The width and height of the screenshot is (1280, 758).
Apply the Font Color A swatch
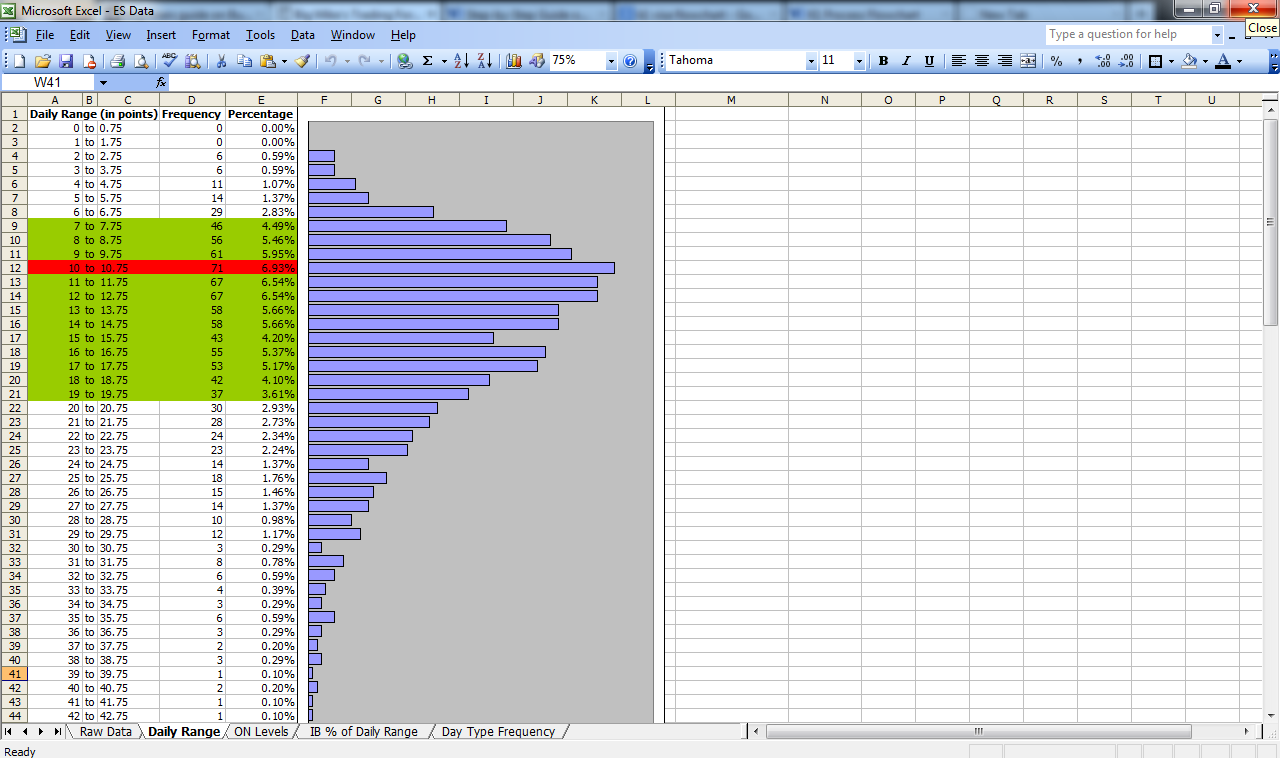click(1223, 61)
